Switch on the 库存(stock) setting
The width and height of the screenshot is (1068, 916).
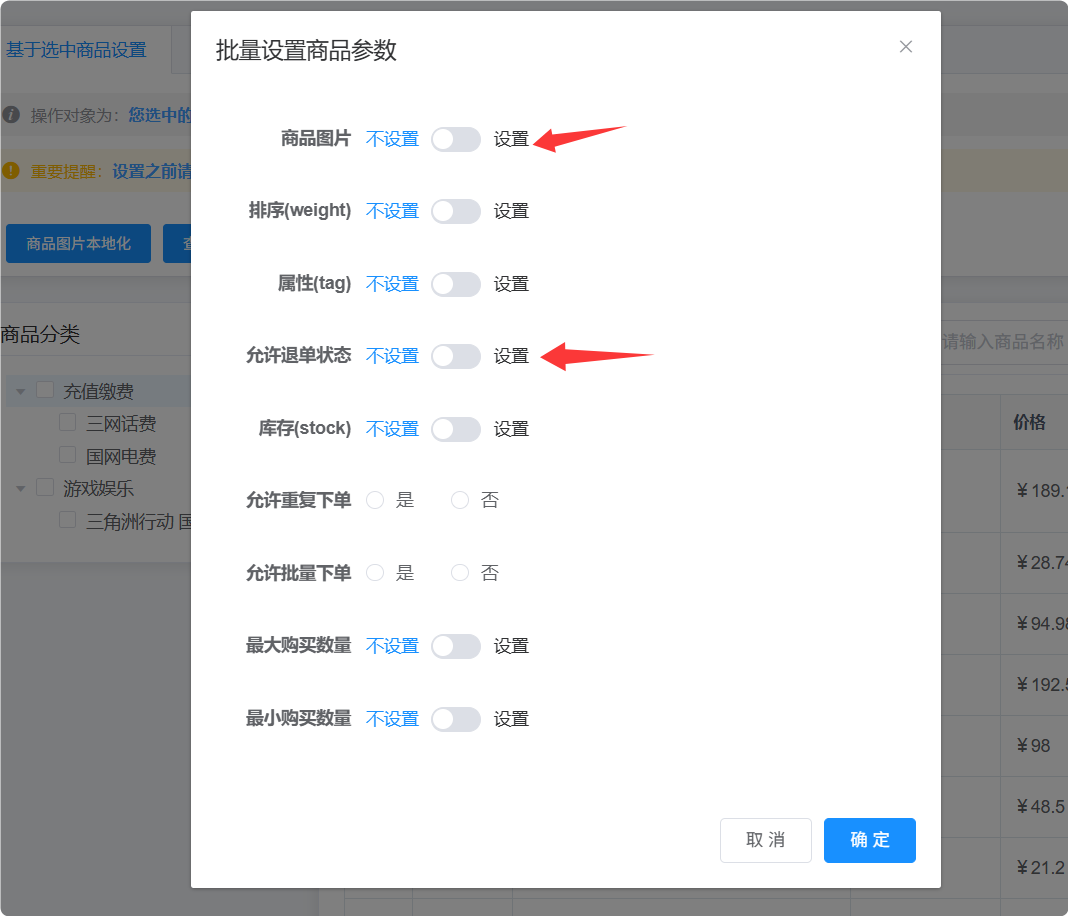[456, 429]
